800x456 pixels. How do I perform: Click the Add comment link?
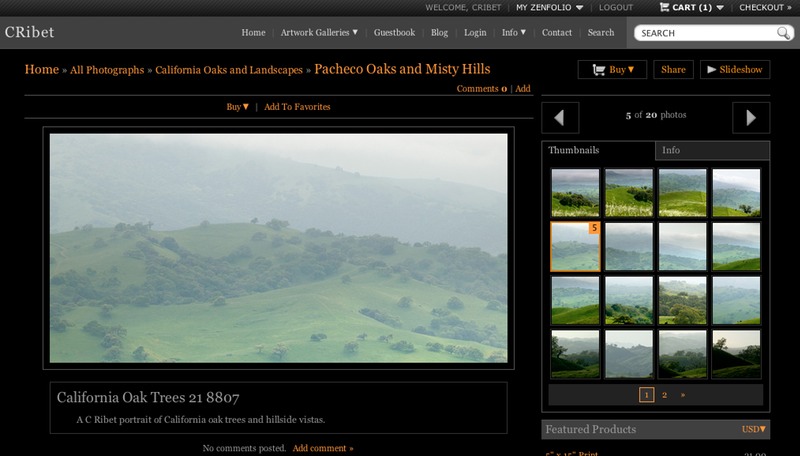click(322, 448)
